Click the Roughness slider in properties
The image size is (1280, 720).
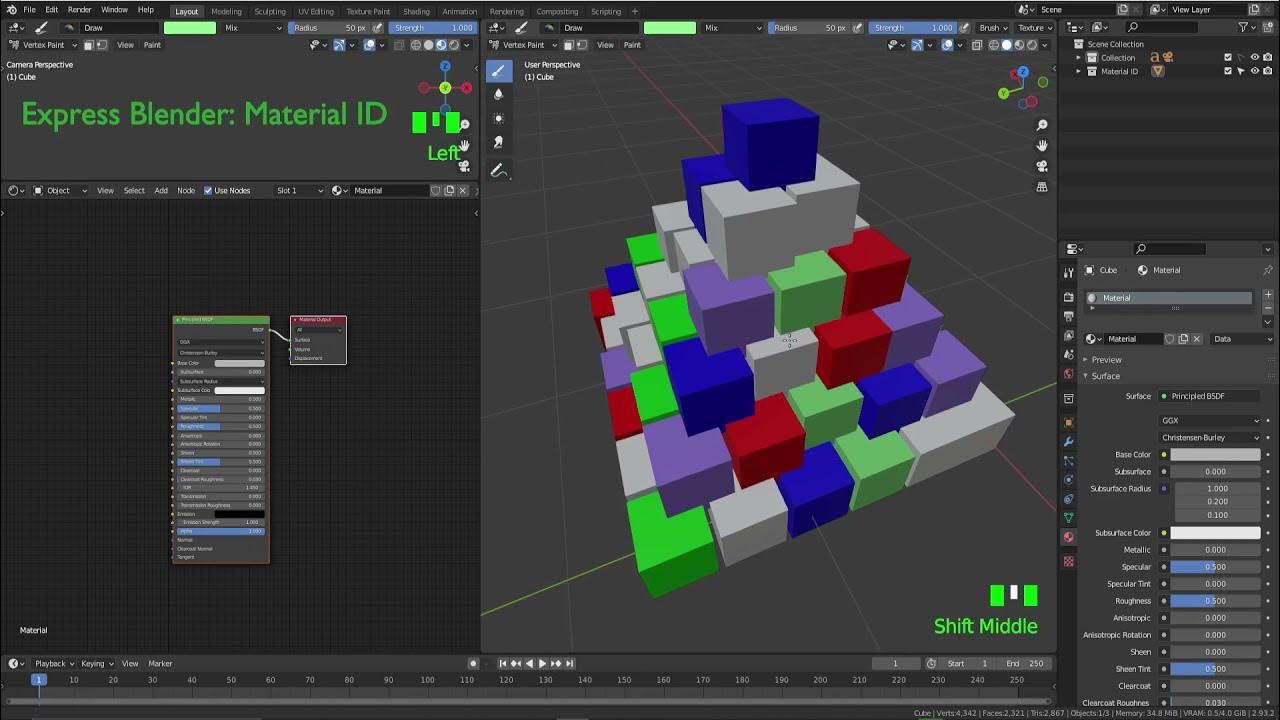click(1215, 601)
